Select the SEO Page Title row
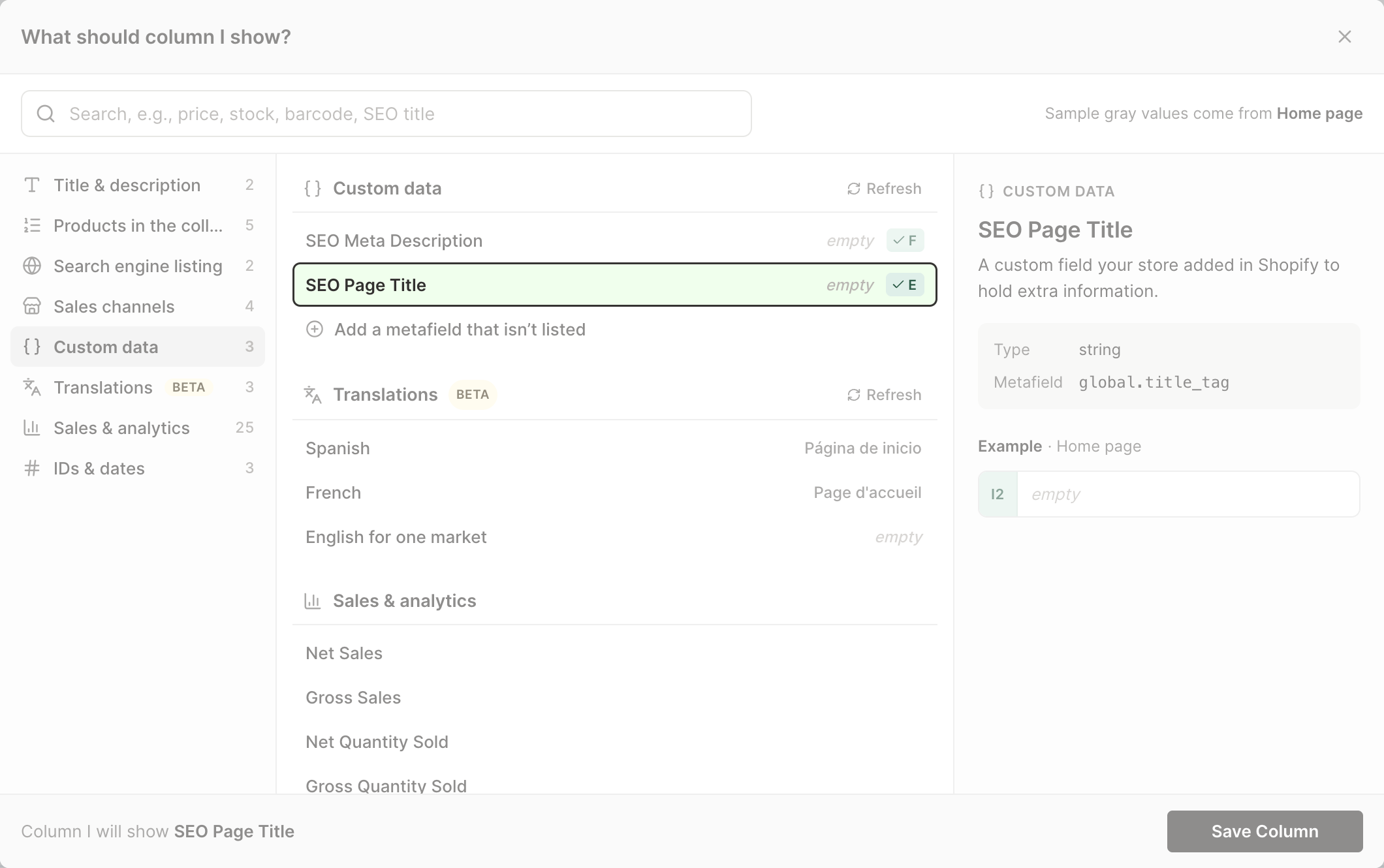Screen dimensions: 1384x868 (615, 285)
